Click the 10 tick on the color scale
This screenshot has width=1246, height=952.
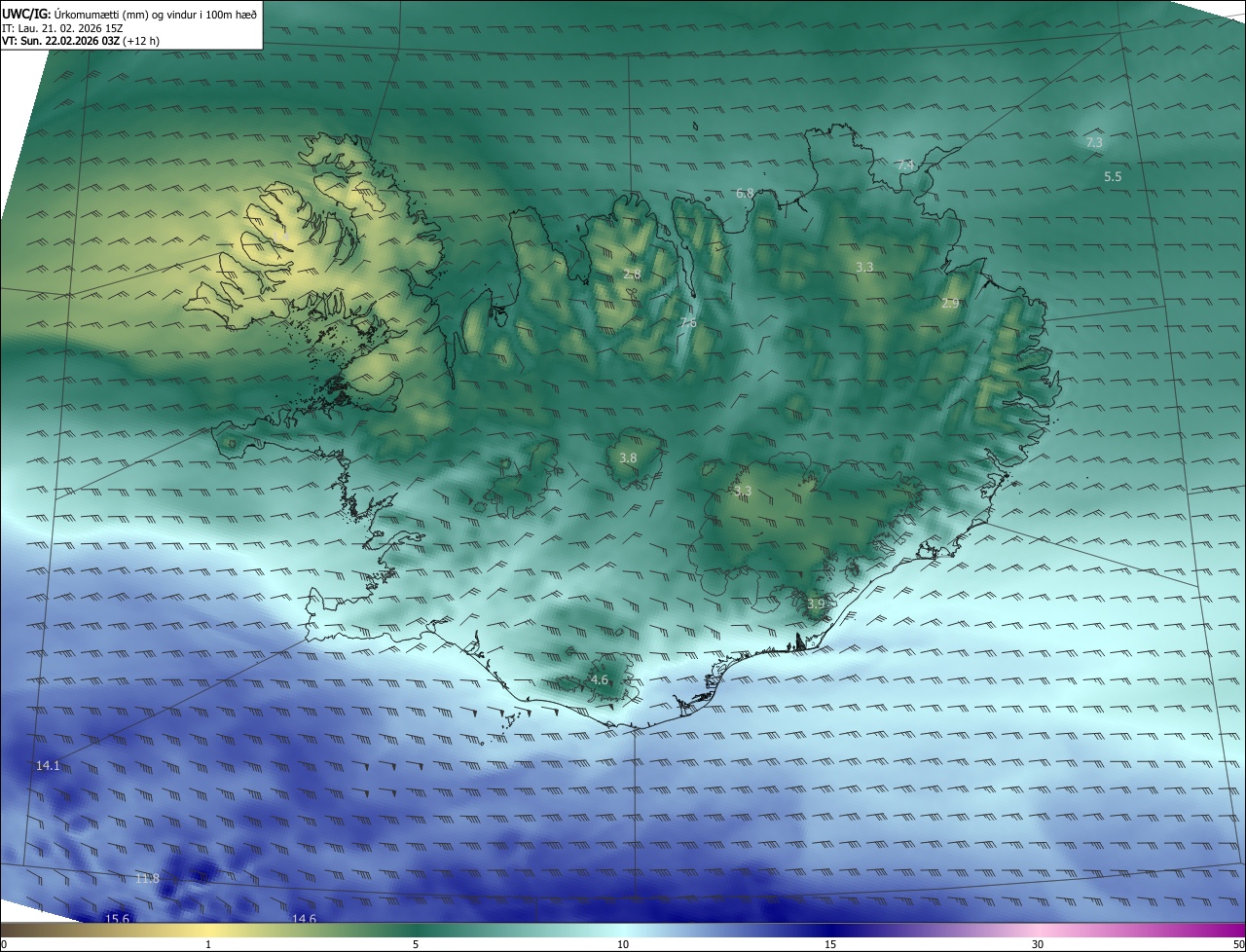point(623,944)
